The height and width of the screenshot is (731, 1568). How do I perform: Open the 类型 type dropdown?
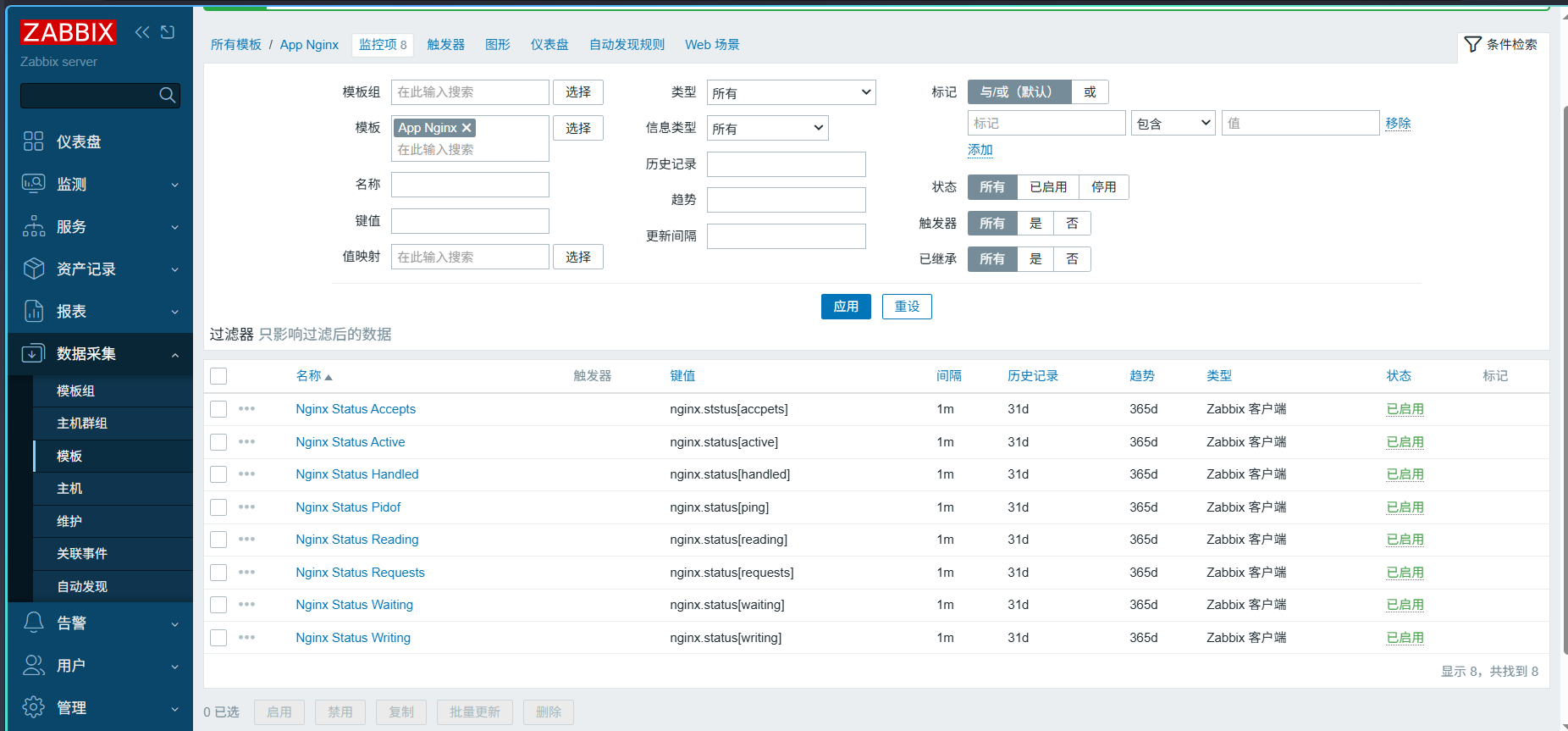pos(791,92)
